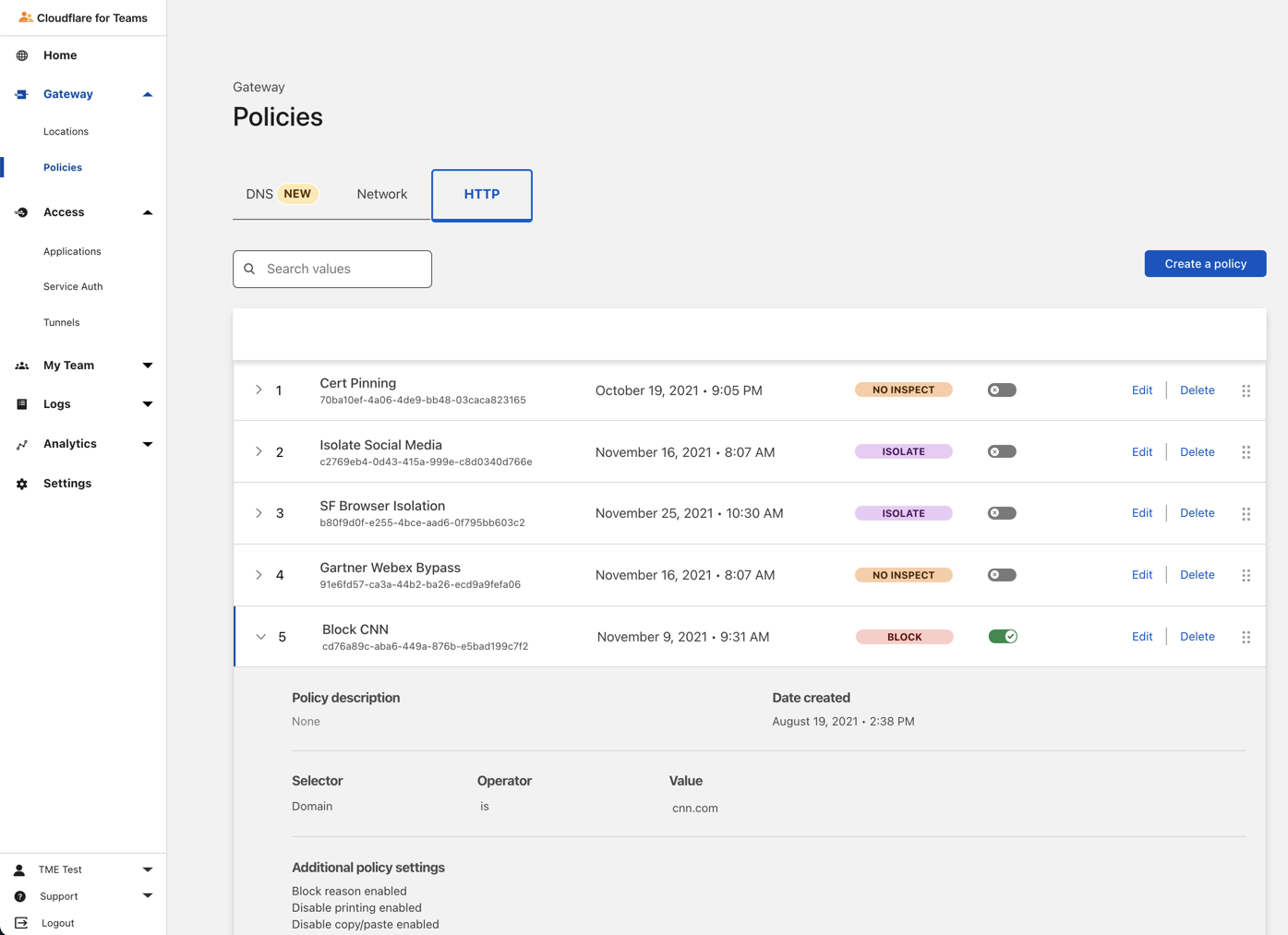
Task: Delete the SF Browser Isolation policy
Action: (x=1198, y=513)
